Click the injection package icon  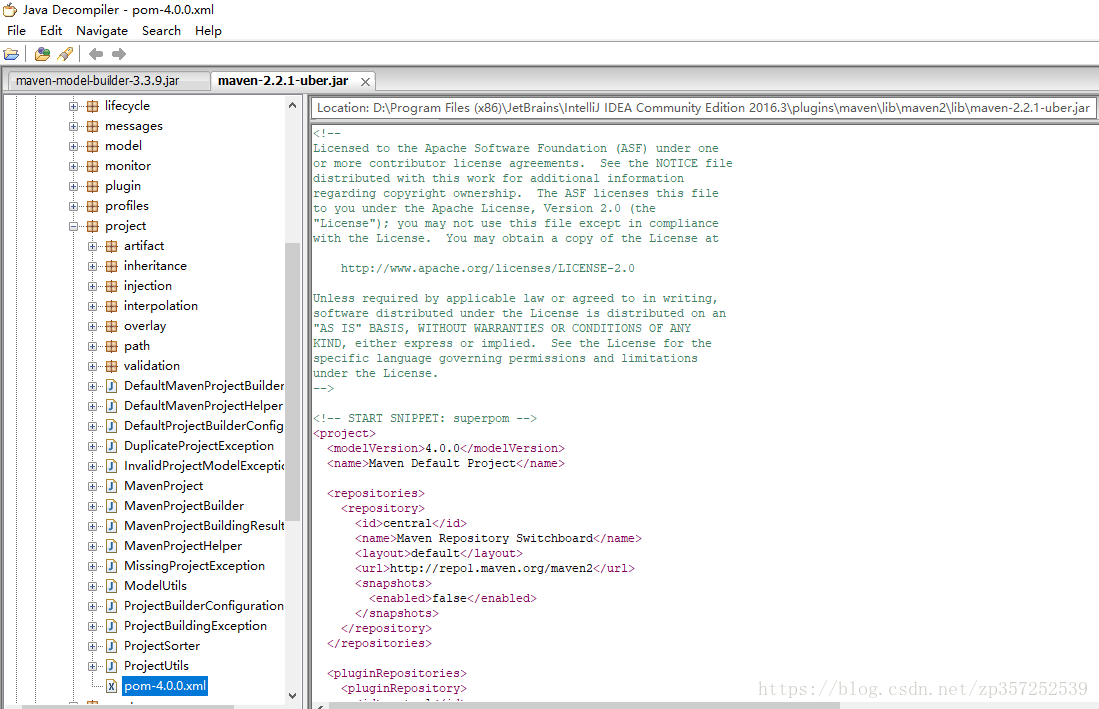(x=111, y=286)
